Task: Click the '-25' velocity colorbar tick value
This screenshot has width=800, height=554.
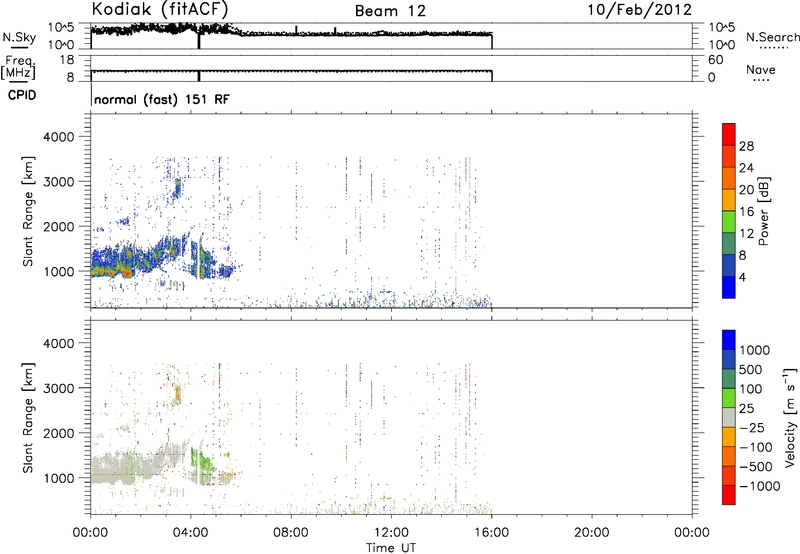Action: click(x=751, y=428)
